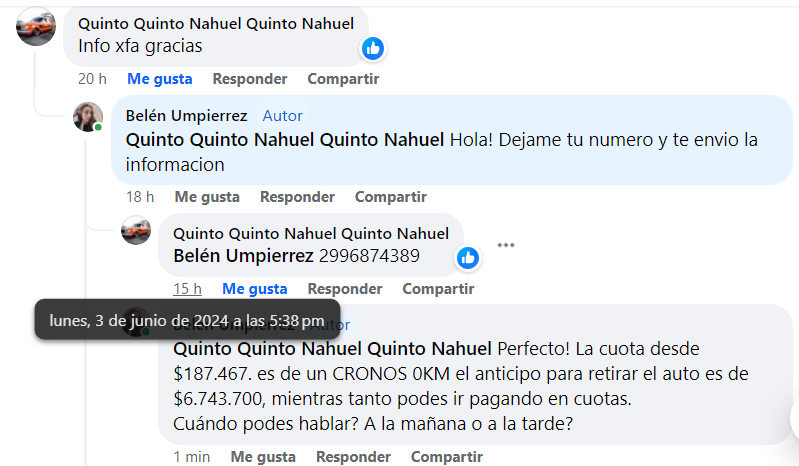Open the '20 h' timestamp link
The image size is (799, 466).
click(92, 79)
